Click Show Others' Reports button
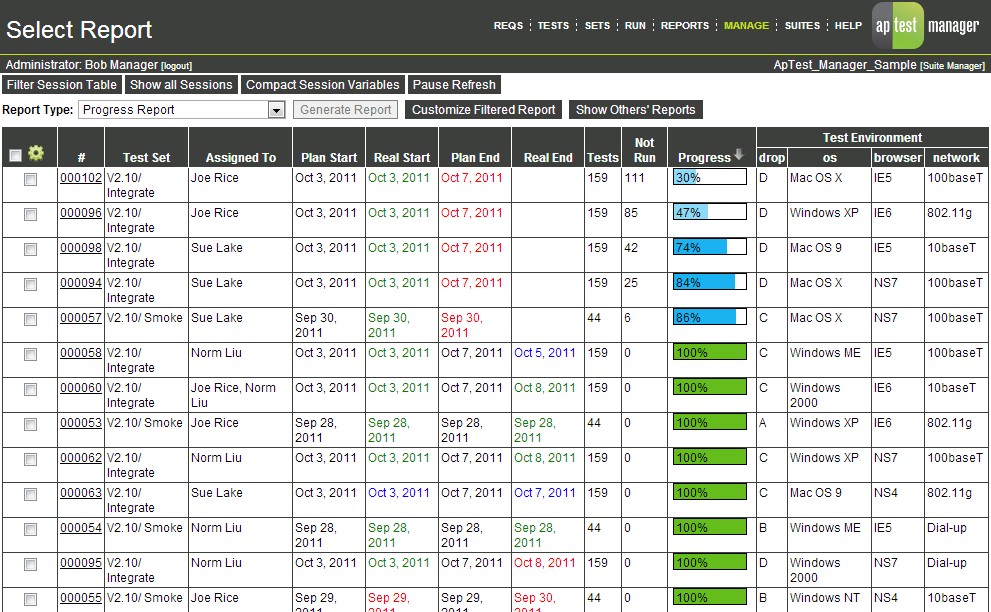The image size is (991, 612). point(636,110)
